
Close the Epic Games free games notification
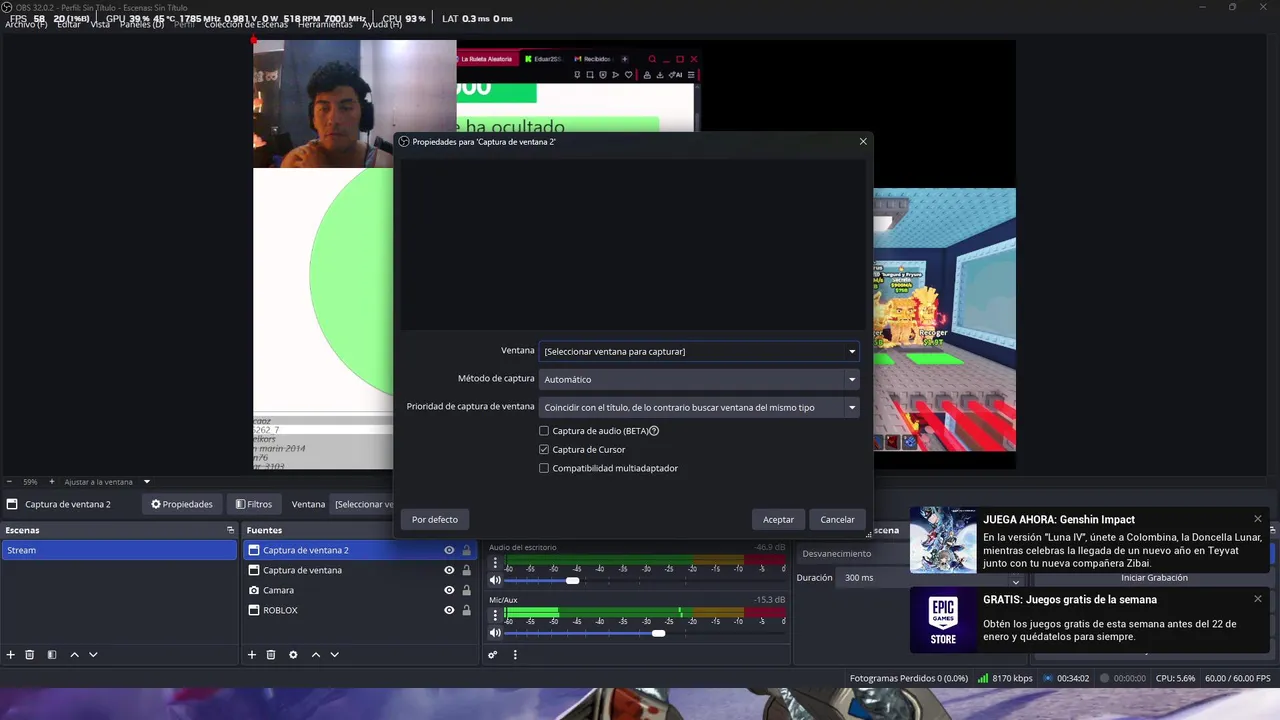(x=1258, y=599)
